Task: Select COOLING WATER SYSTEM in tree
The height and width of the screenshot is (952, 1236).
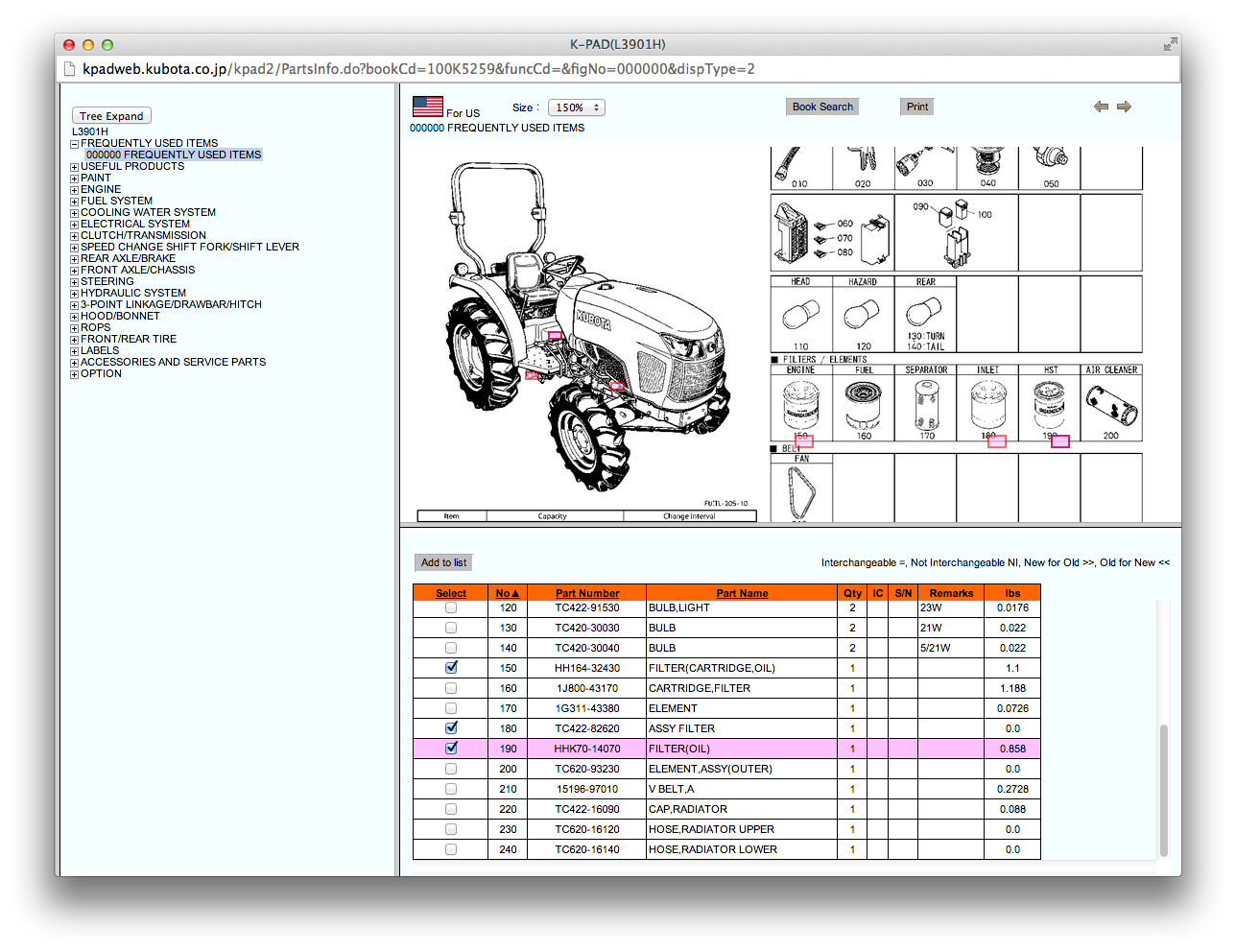Action: (148, 212)
